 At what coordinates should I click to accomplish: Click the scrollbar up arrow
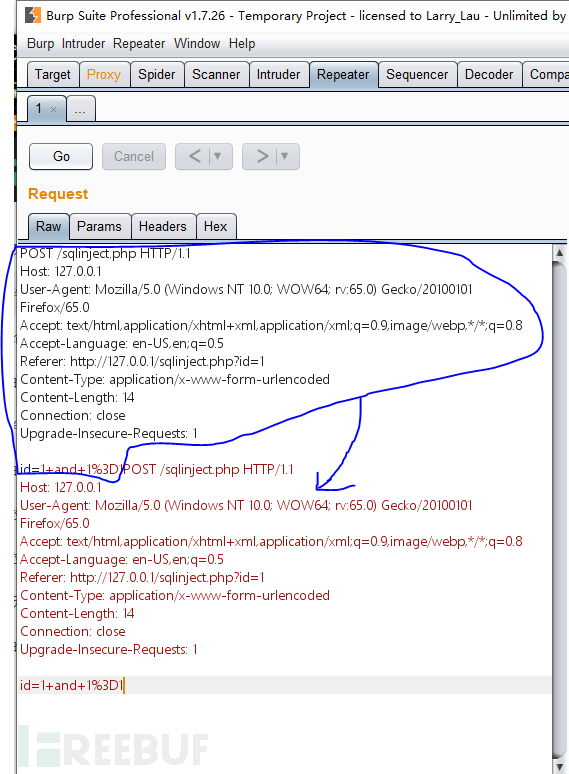559,253
